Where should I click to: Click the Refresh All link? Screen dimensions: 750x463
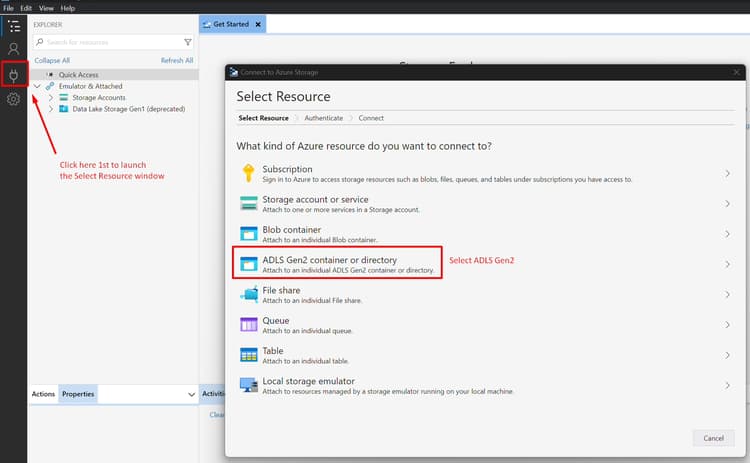[x=177, y=60]
